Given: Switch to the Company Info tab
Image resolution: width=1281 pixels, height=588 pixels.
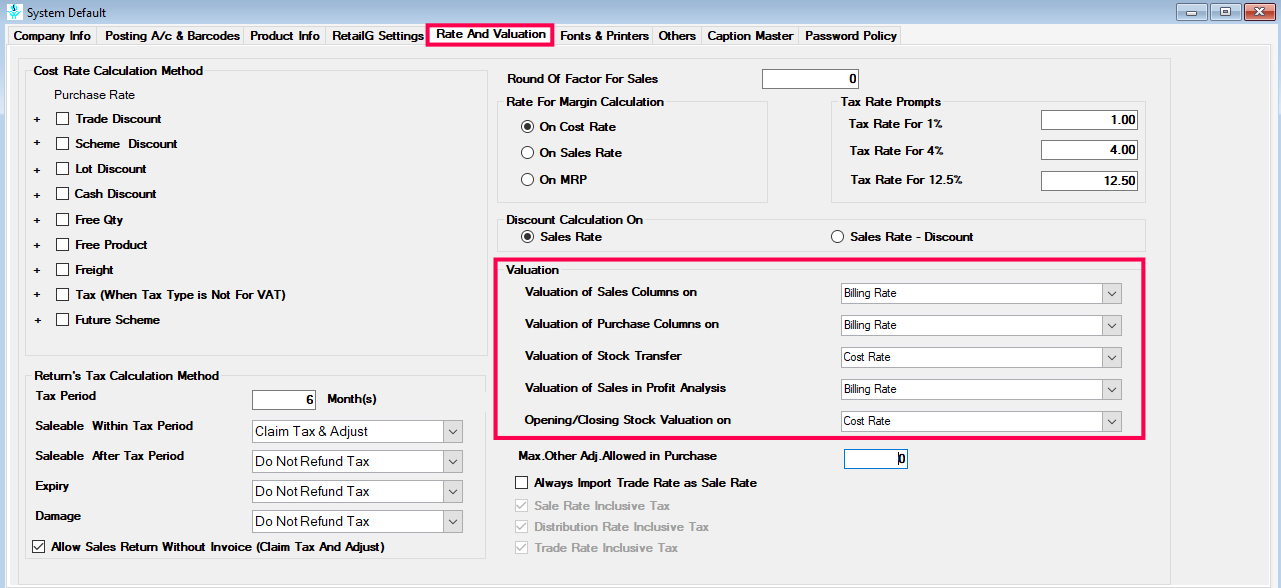Looking at the screenshot, I should point(52,36).
